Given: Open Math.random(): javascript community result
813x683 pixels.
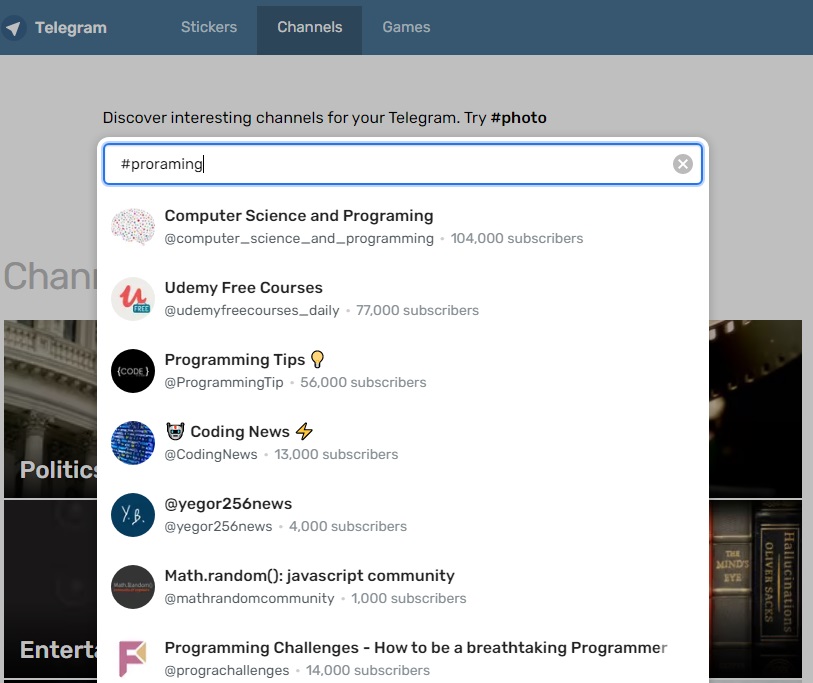Looking at the screenshot, I should click(x=309, y=576).
